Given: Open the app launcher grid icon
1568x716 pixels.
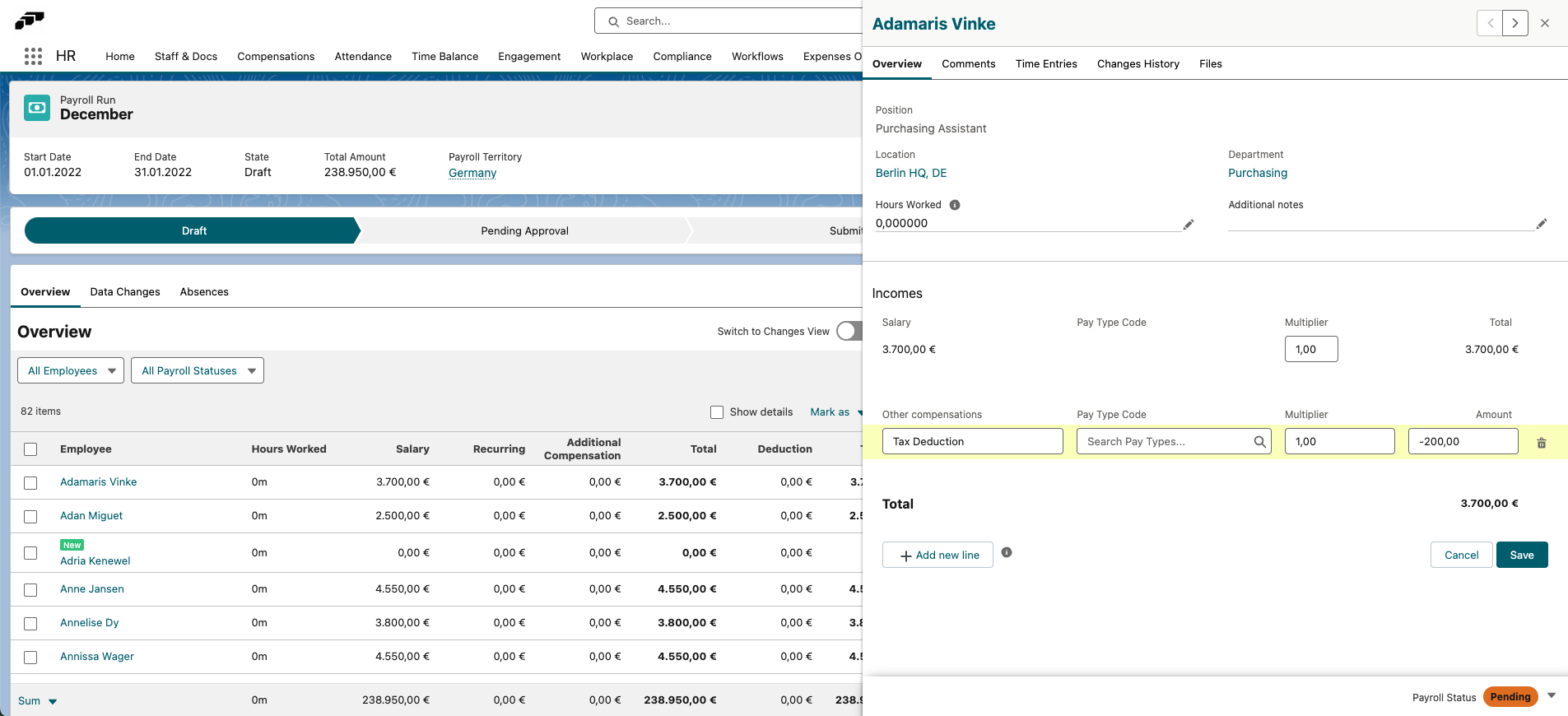Looking at the screenshot, I should coord(33,56).
